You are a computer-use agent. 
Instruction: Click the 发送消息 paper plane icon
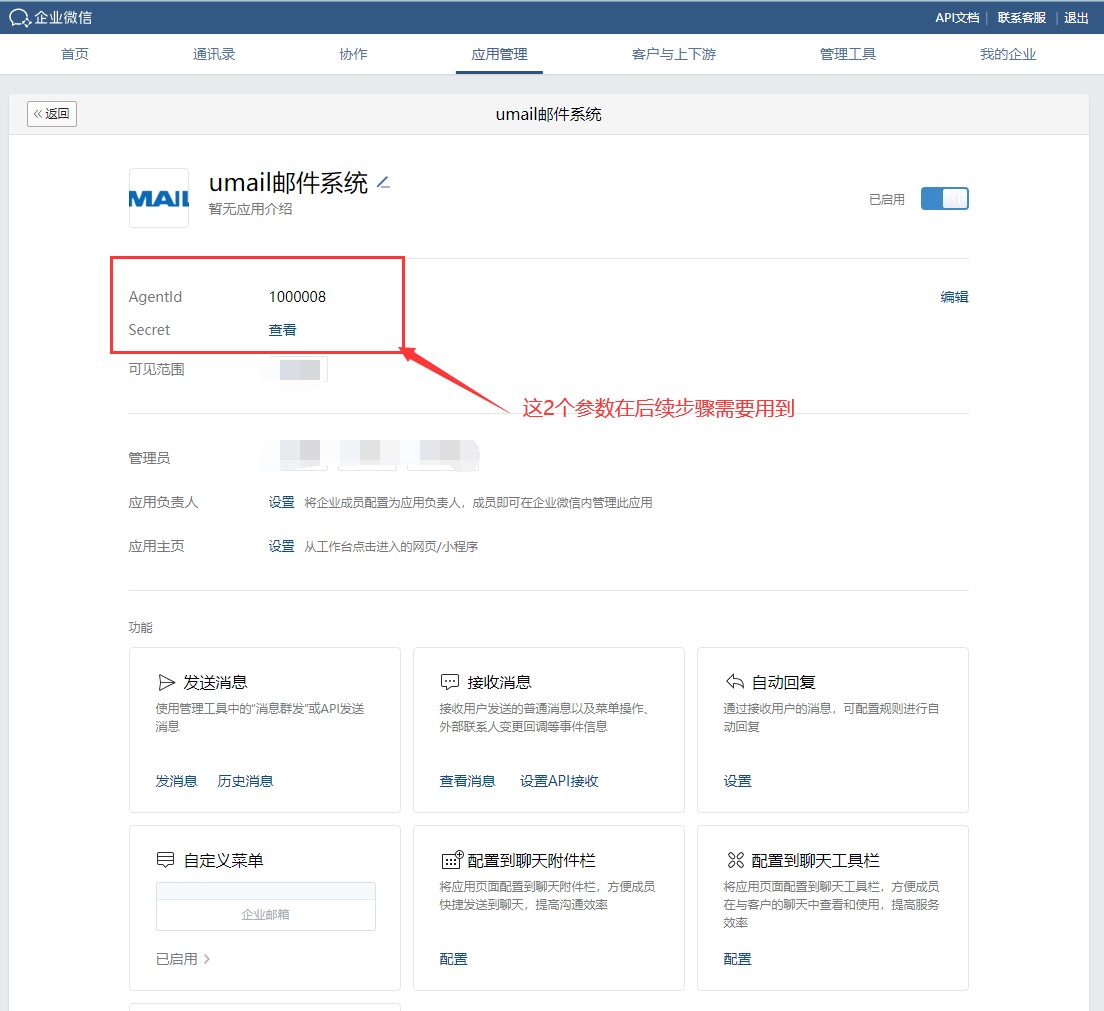point(166,682)
